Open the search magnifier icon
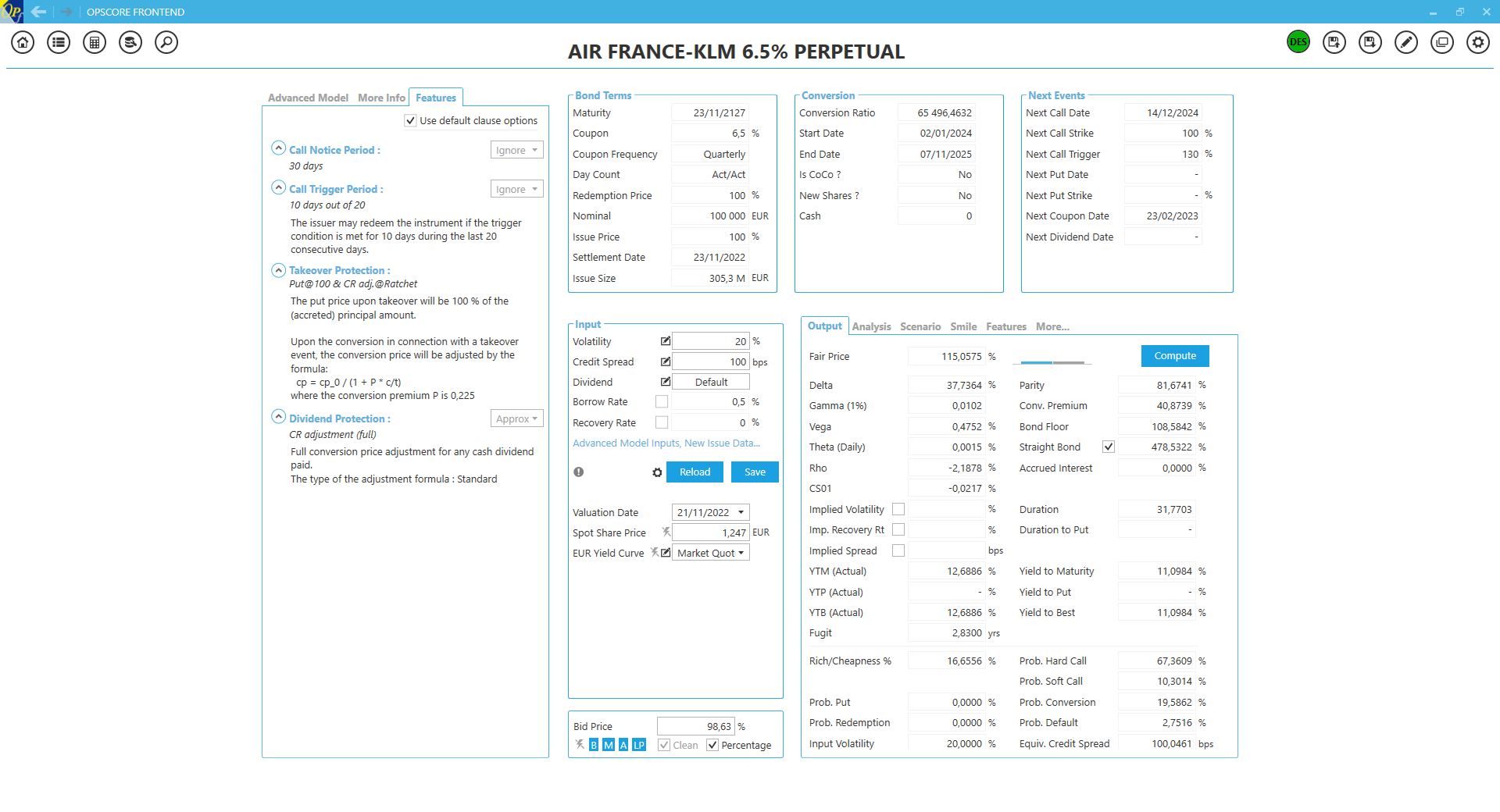 click(166, 42)
